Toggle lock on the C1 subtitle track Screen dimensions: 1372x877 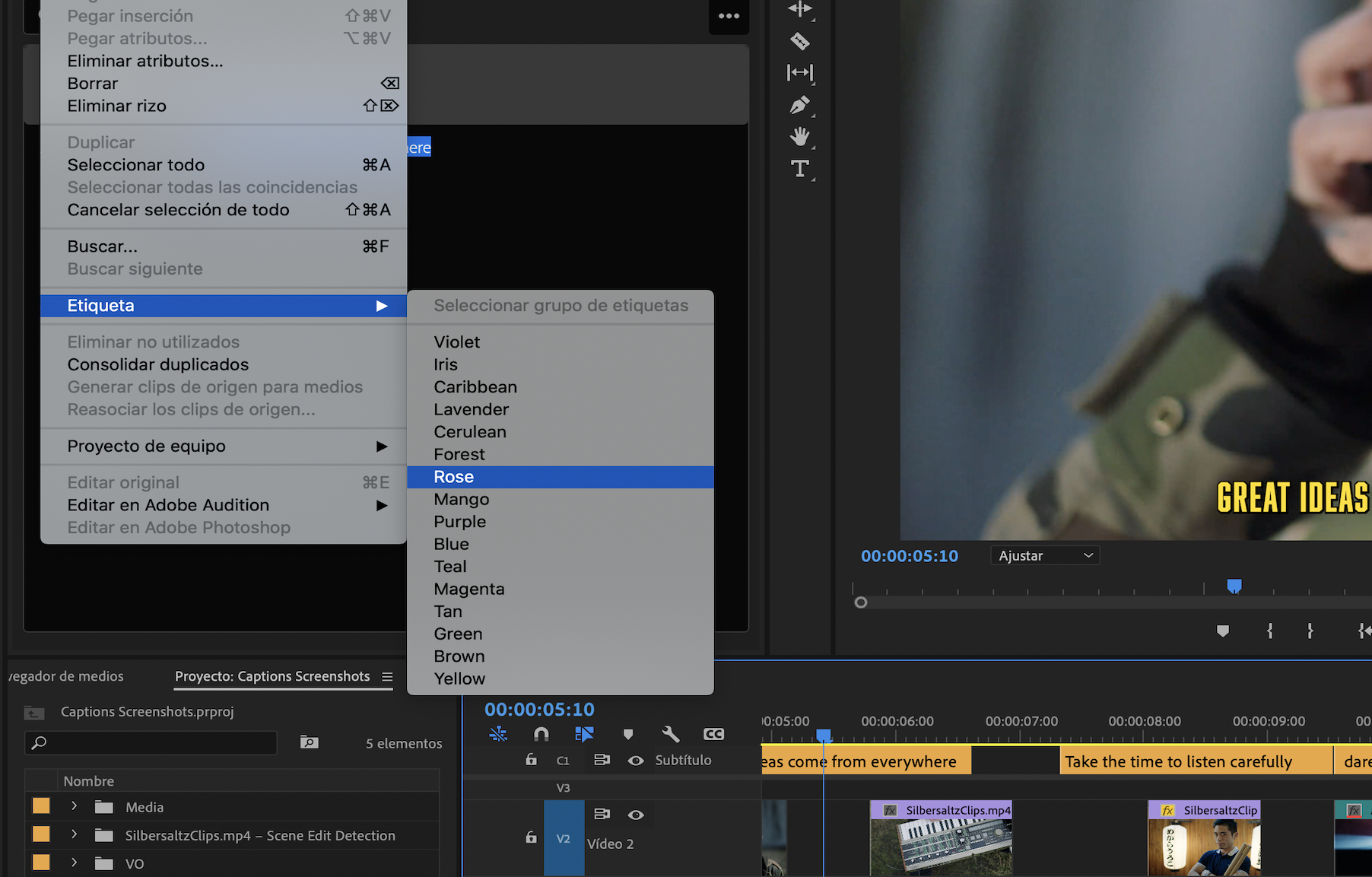click(531, 759)
